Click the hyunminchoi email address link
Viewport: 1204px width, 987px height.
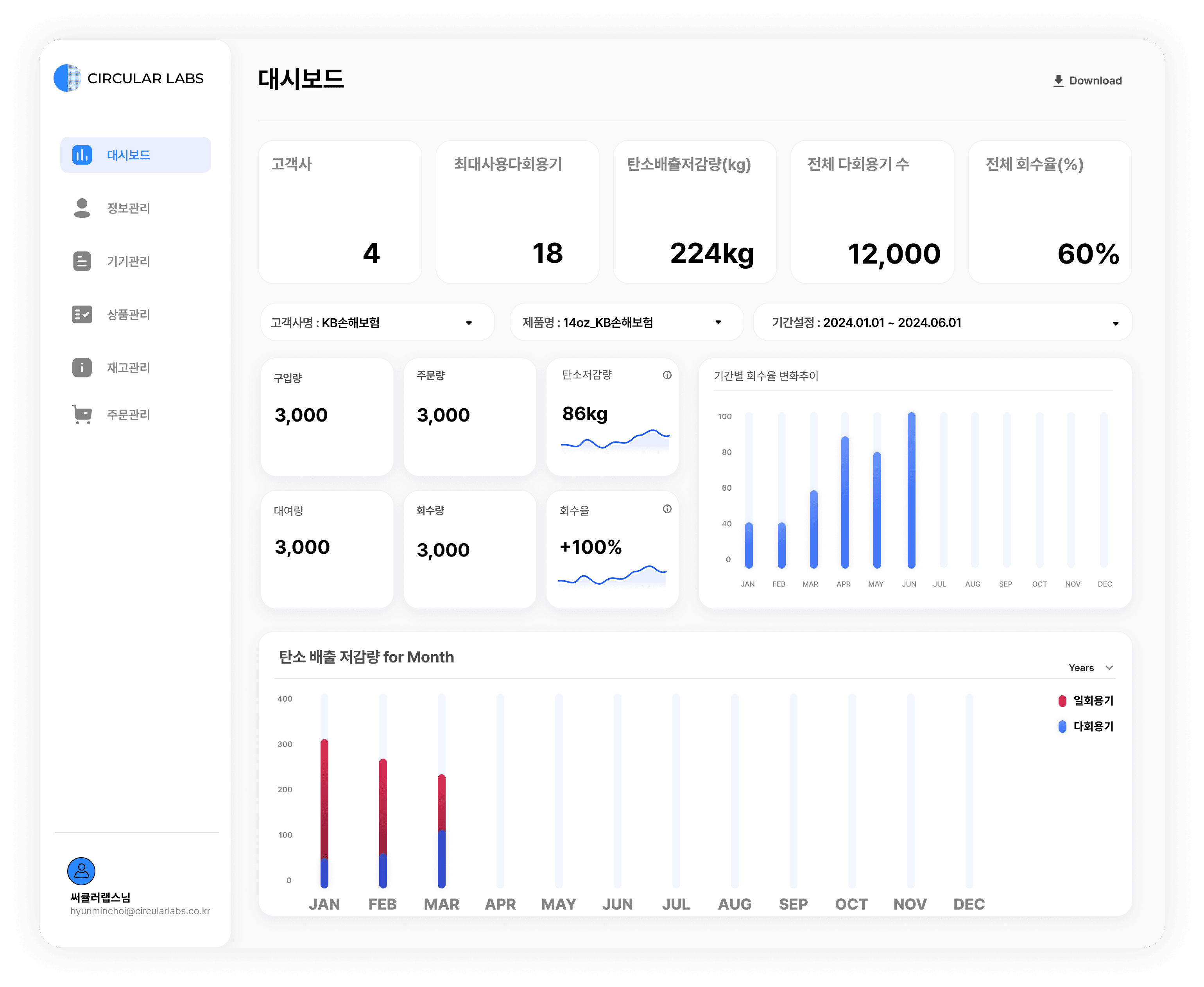(140, 911)
